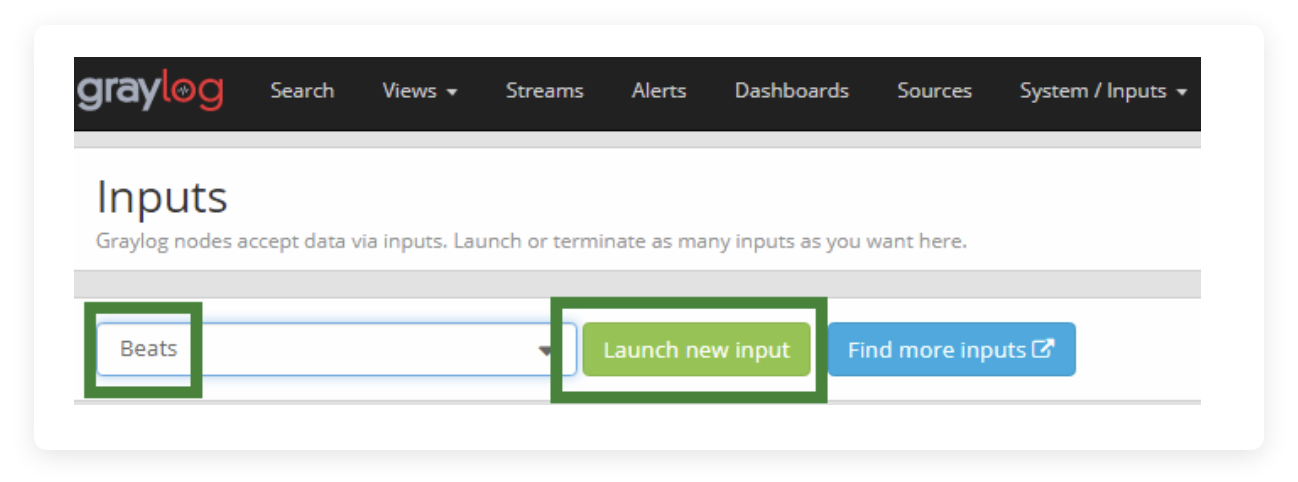Open the Search page

[x=302, y=91]
